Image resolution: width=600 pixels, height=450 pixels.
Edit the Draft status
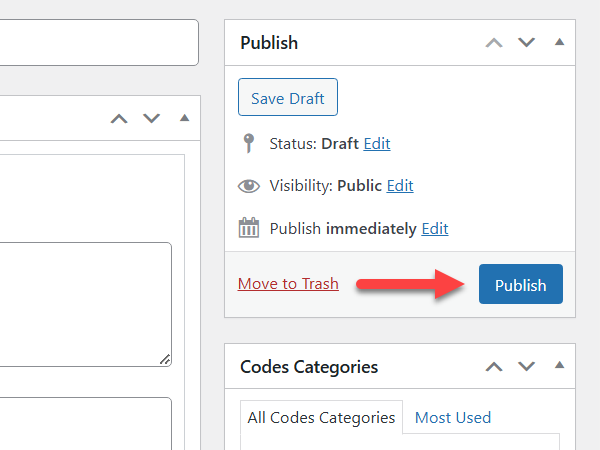[377, 144]
